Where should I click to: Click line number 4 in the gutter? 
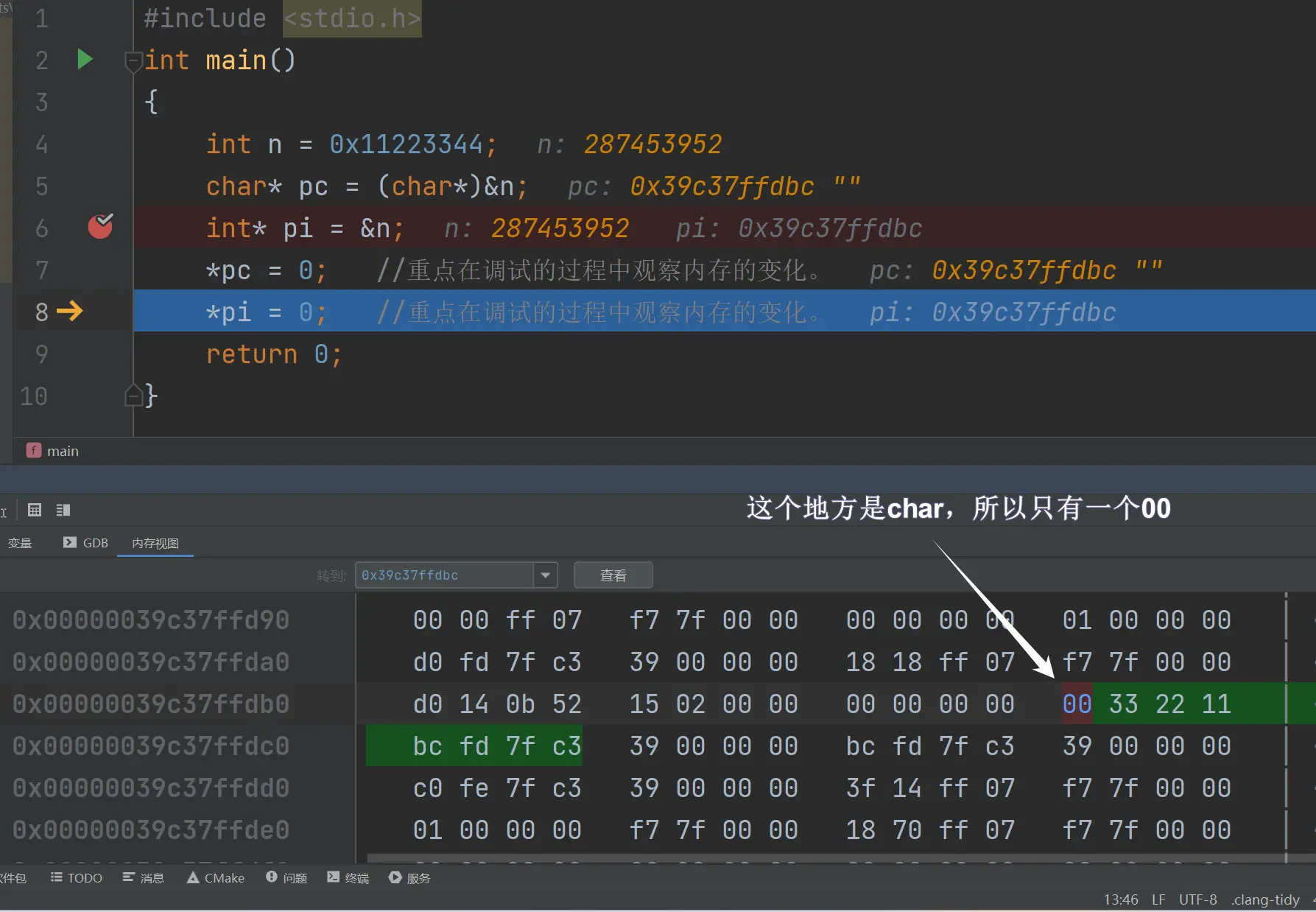click(x=42, y=144)
